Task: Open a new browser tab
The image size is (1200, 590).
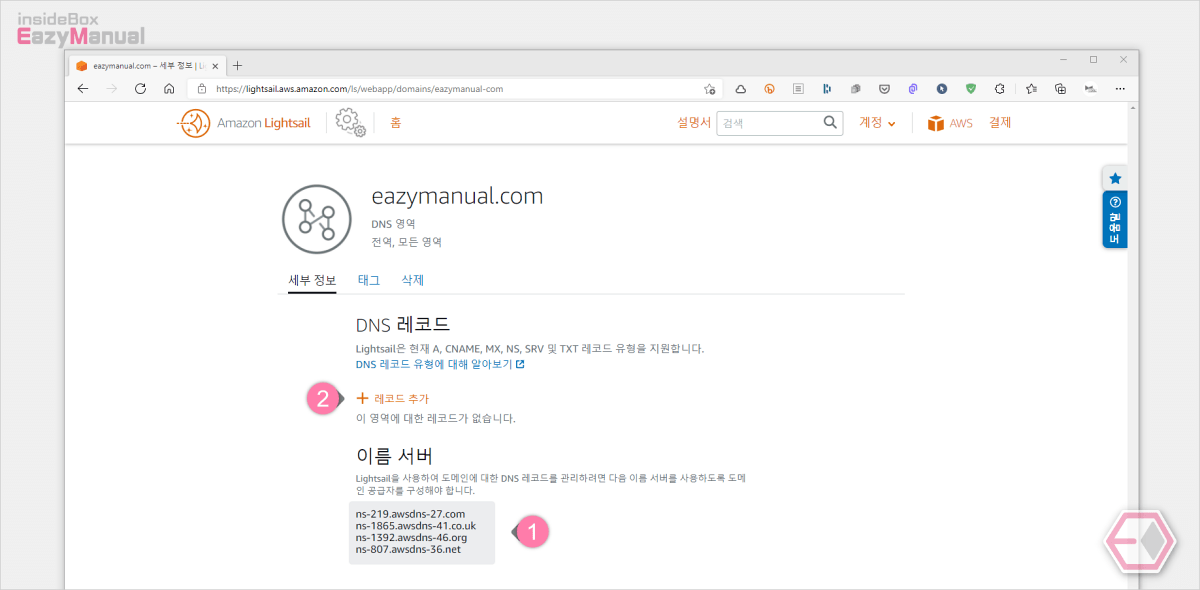Action: pos(237,65)
